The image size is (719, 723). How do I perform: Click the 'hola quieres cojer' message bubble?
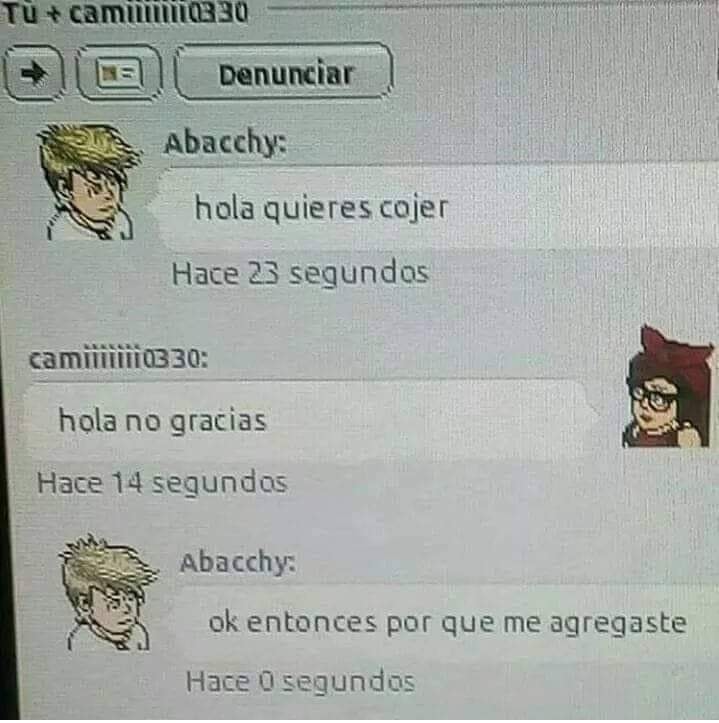tap(436, 207)
